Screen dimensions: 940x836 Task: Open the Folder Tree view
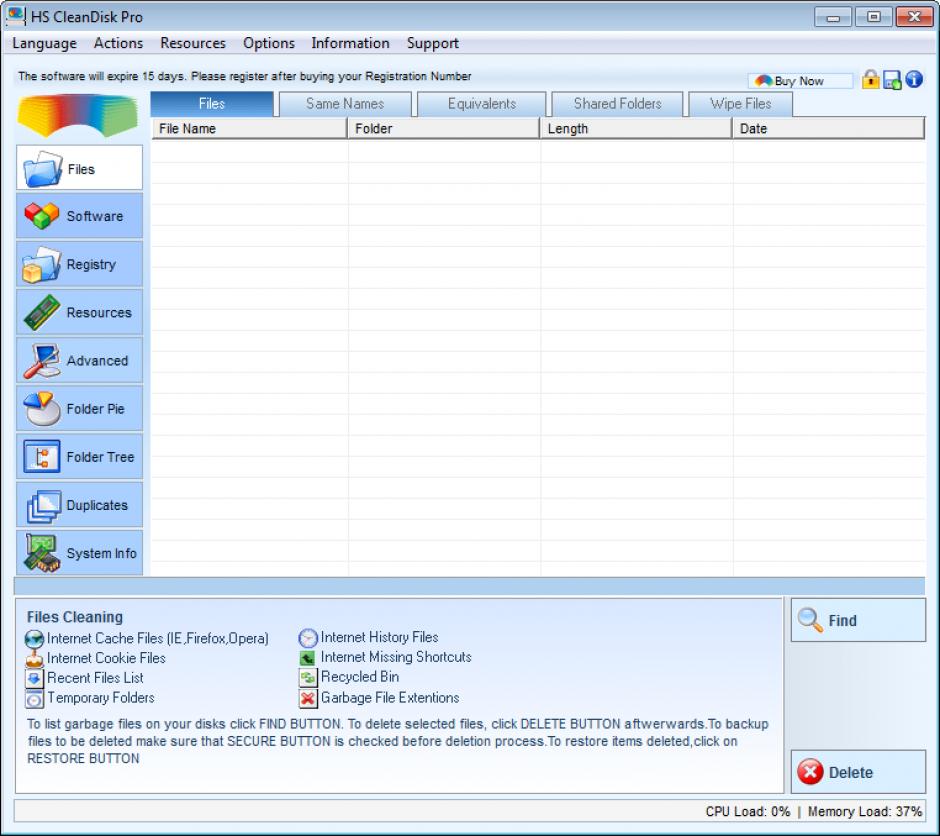(x=80, y=457)
